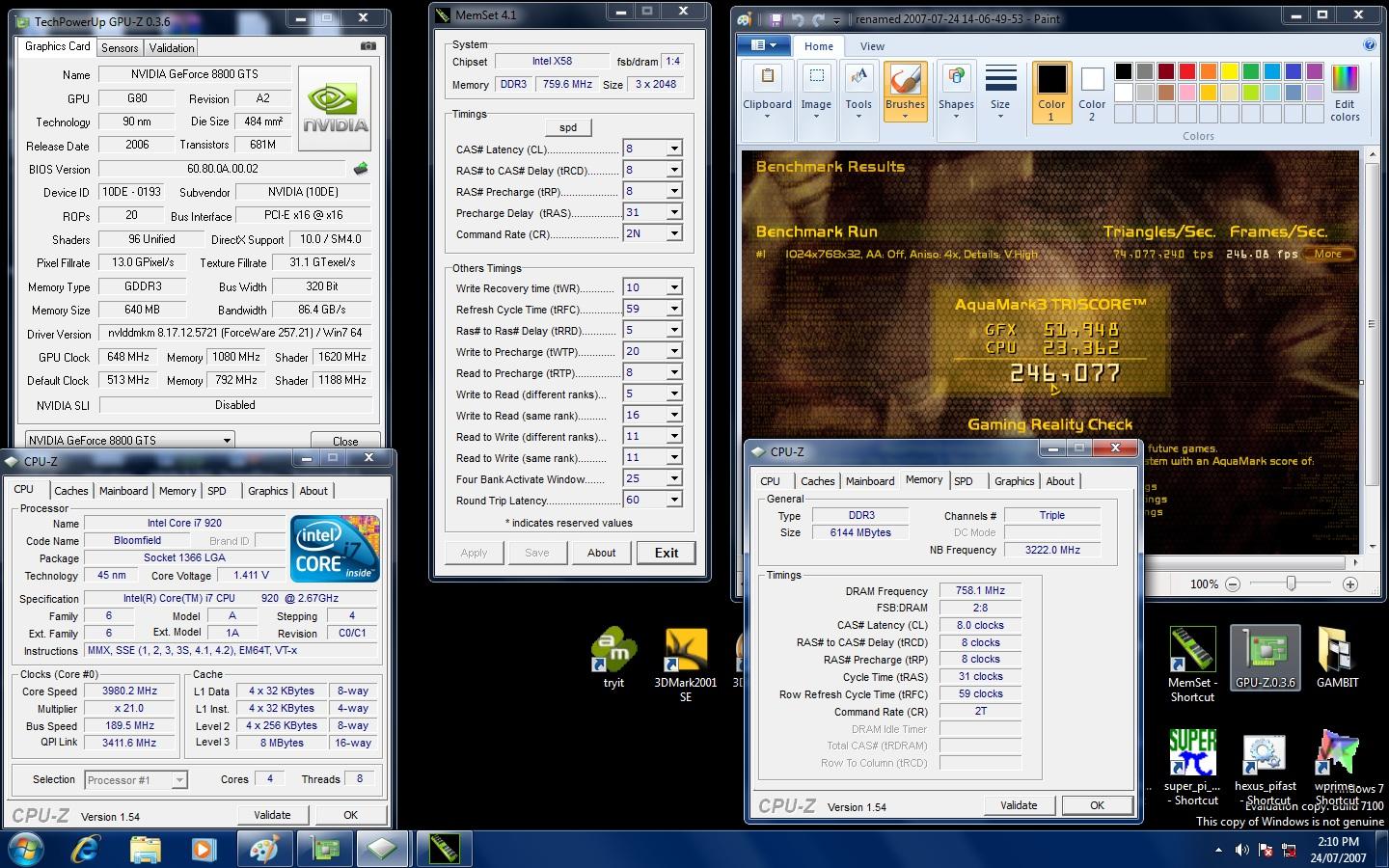Select the GAMBIT desktop folder icon
1389x868 pixels.
click(1337, 658)
